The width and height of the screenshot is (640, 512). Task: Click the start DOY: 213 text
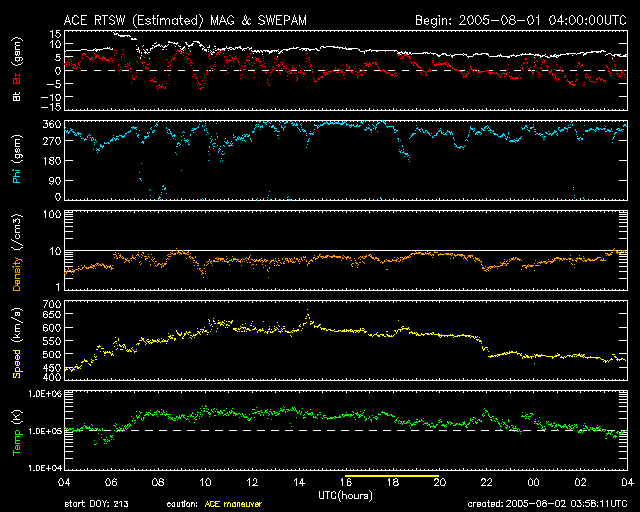coord(99,504)
